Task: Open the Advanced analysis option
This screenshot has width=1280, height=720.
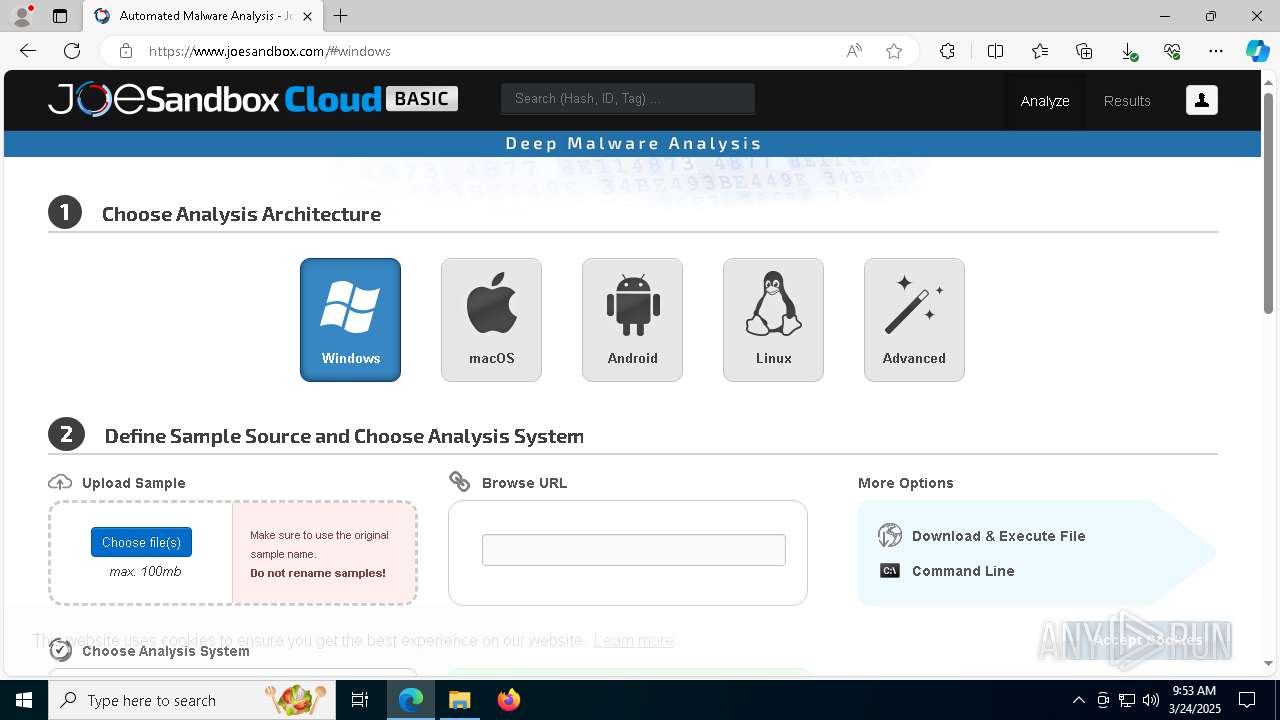Action: point(914,320)
